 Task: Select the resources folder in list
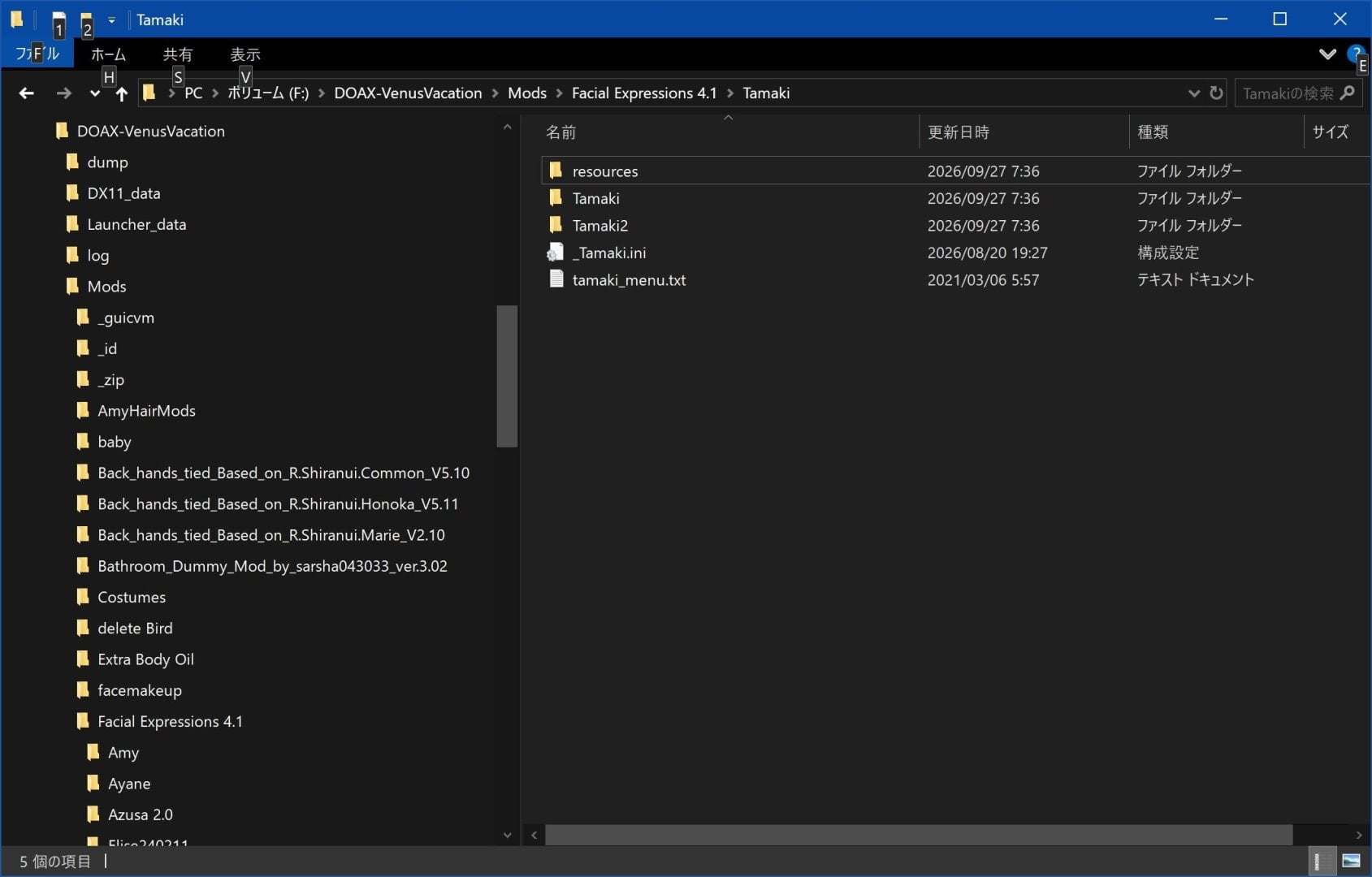[x=605, y=171]
